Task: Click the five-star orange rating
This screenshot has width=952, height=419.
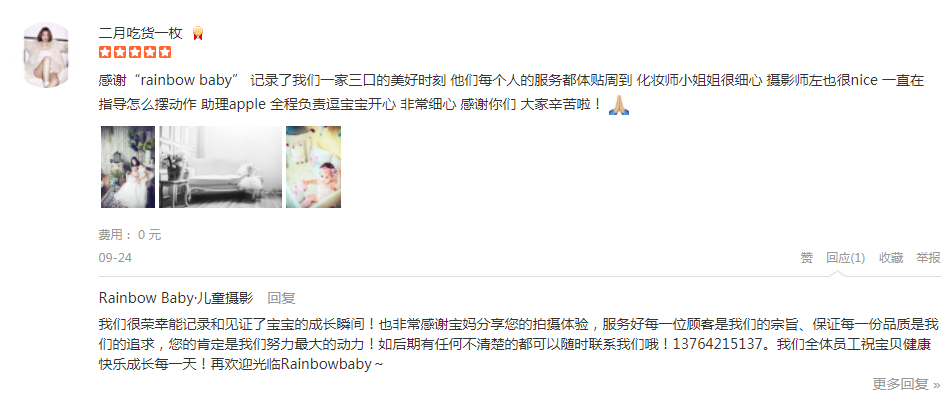Action: coord(135,52)
